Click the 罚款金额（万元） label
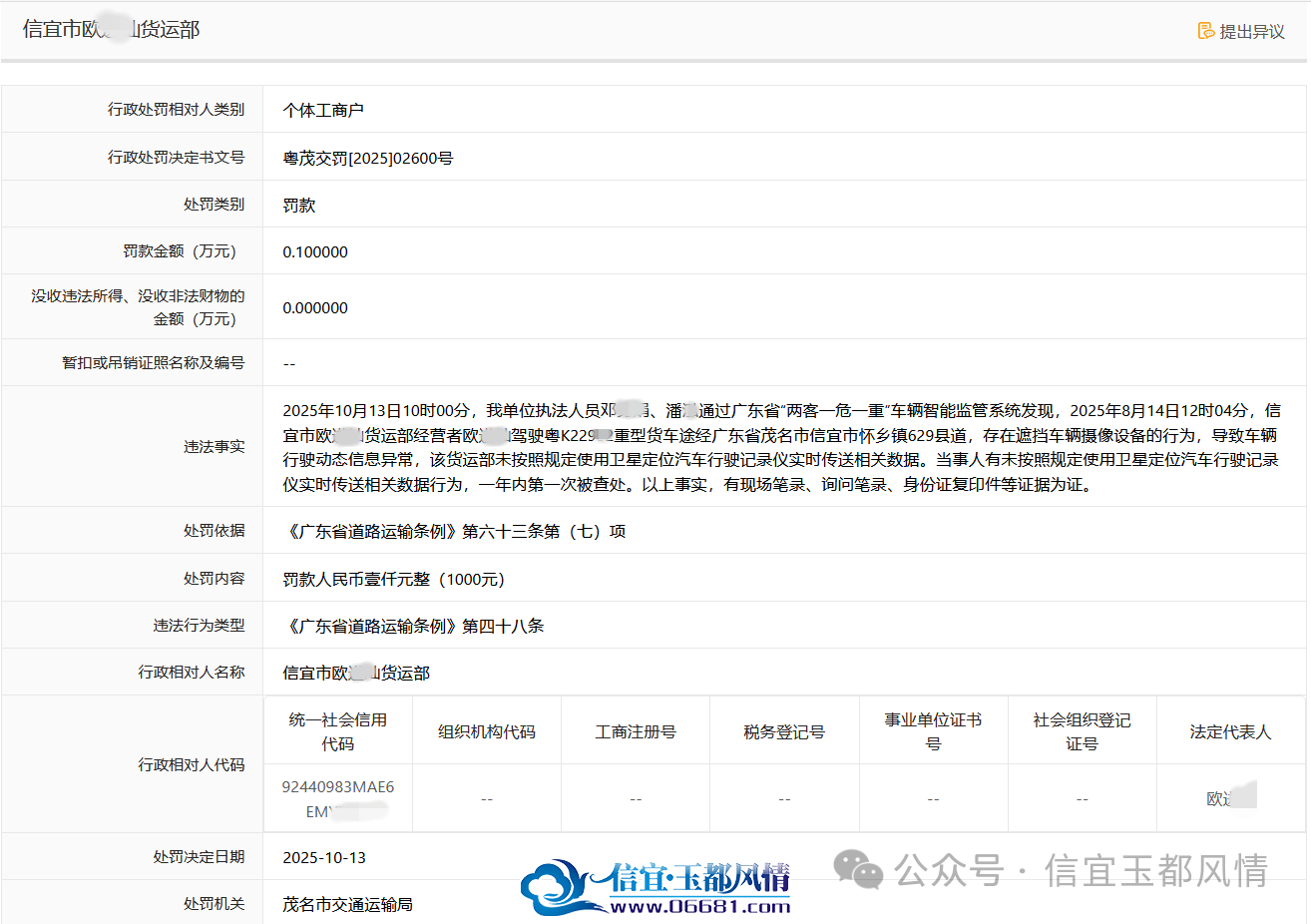Viewport: 1311px width, 924px height. [x=184, y=250]
